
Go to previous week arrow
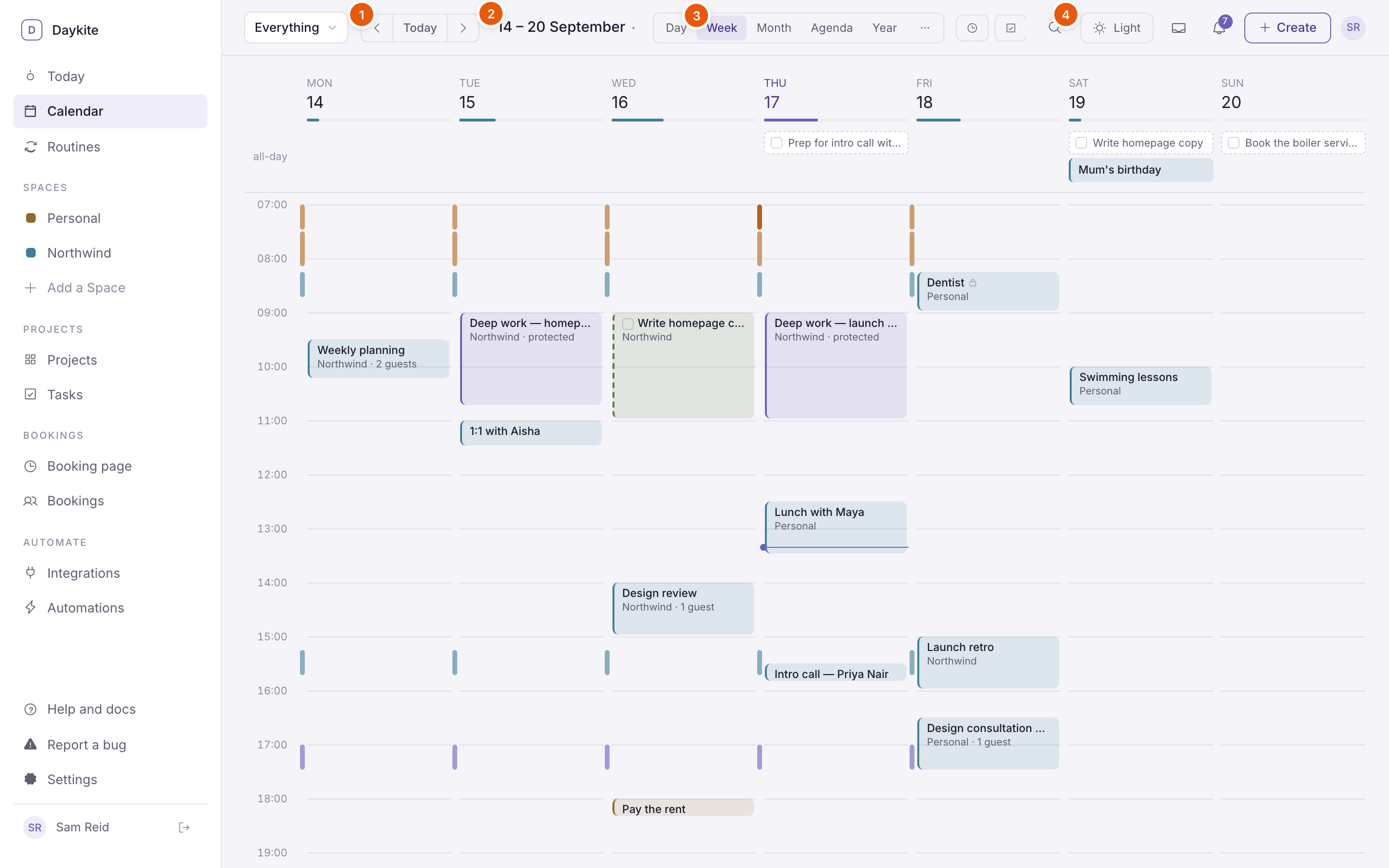point(377,27)
